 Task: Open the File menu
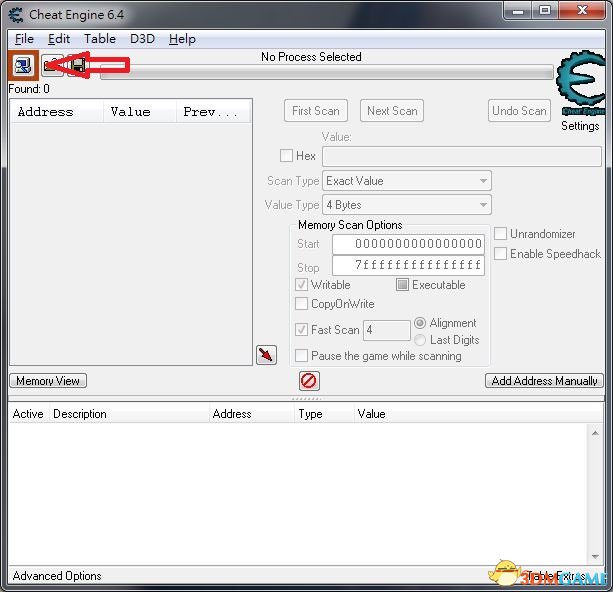click(24, 39)
